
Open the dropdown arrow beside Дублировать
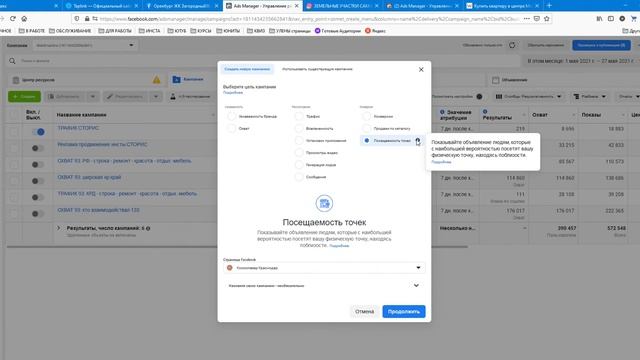click(x=93, y=97)
